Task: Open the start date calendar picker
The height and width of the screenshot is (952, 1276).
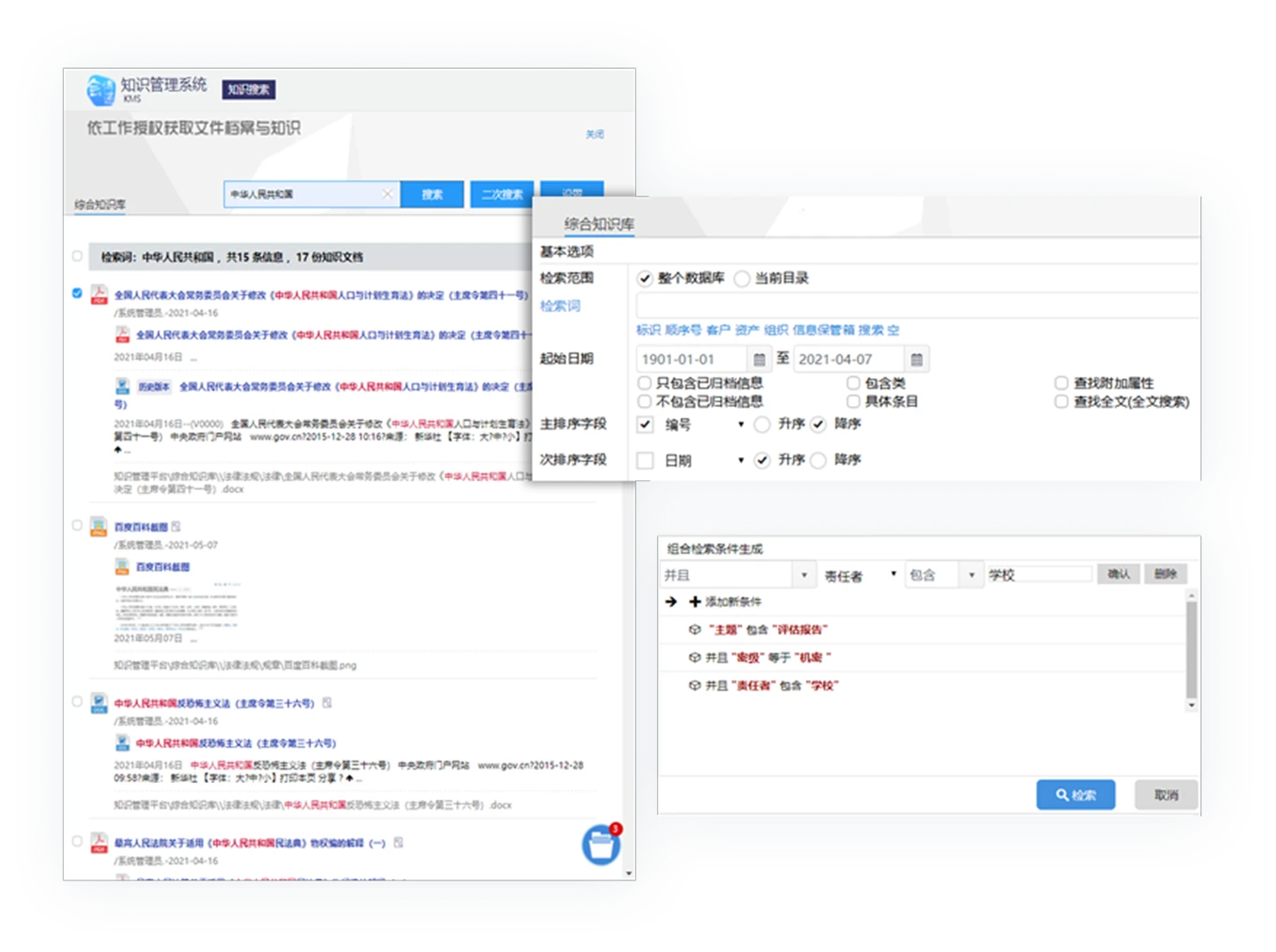Action: click(x=759, y=360)
